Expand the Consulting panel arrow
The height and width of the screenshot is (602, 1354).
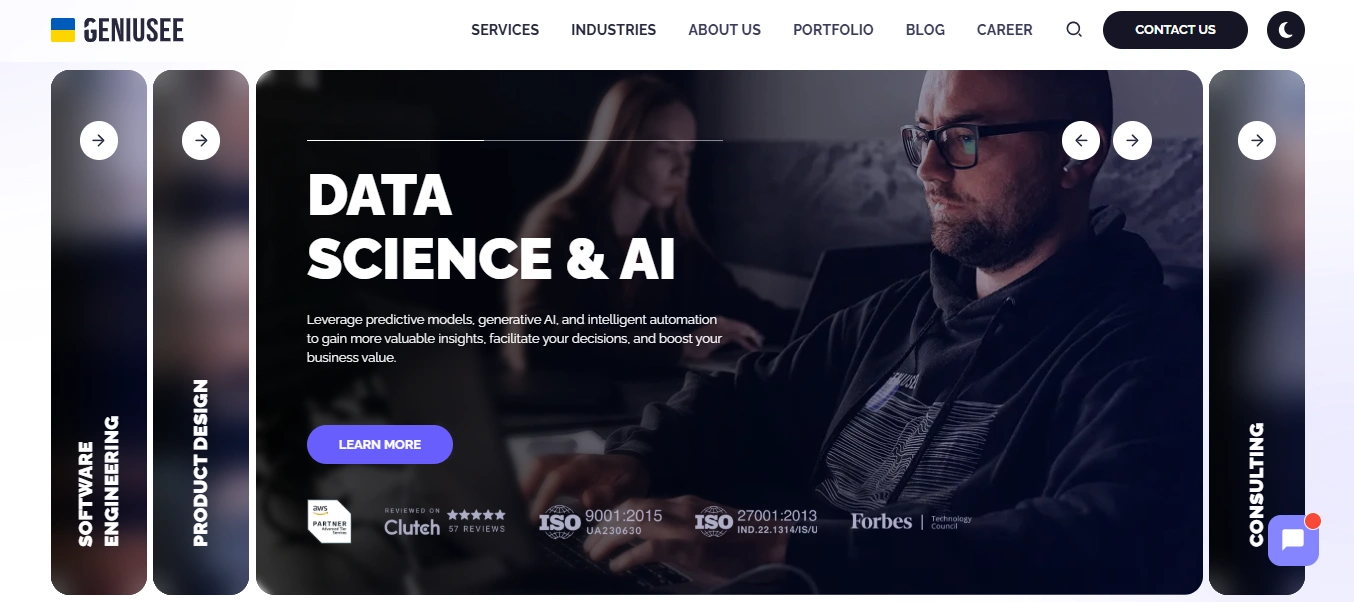click(x=1257, y=141)
